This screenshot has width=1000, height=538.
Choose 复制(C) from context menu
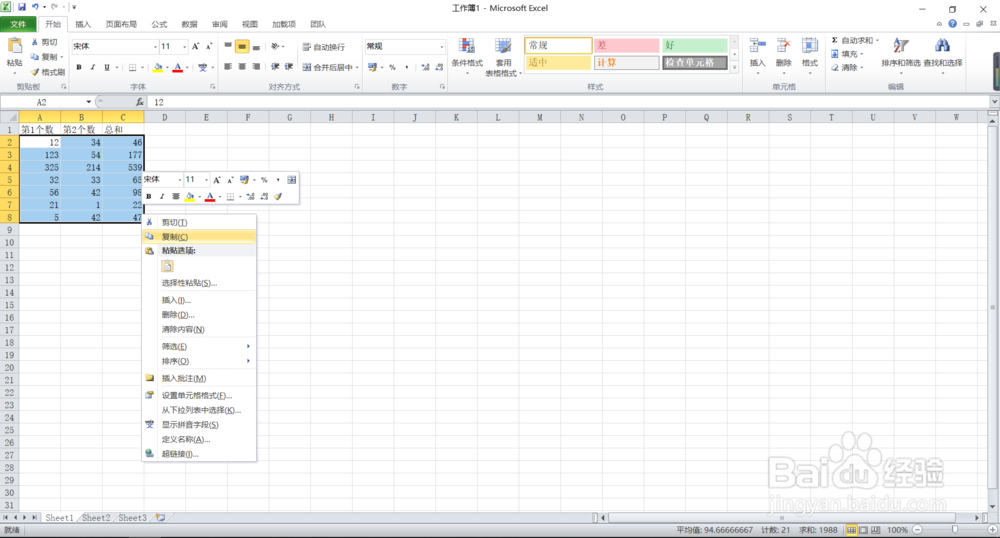click(199, 236)
